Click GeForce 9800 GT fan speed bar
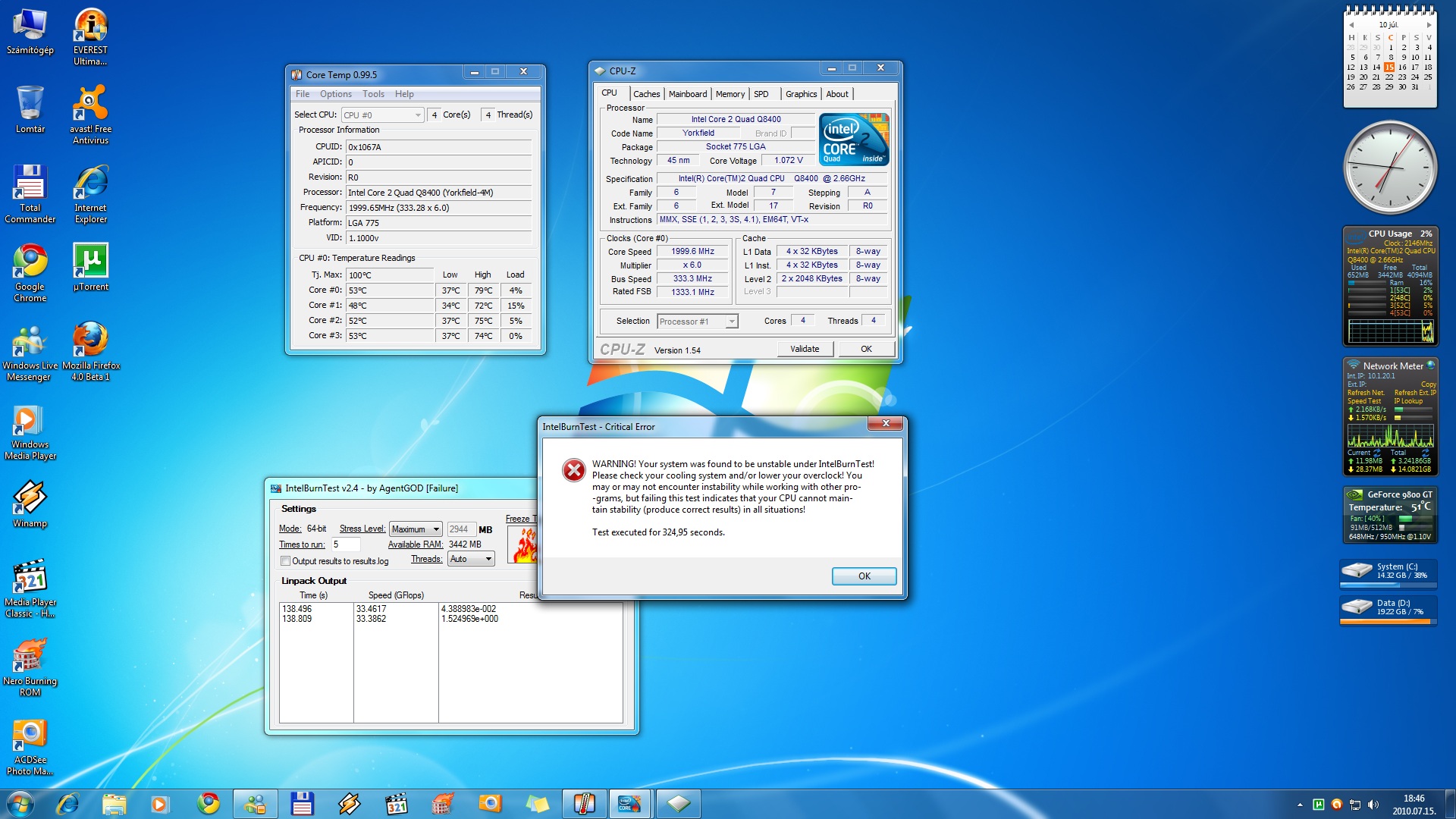1456x819 pixels. (1415, 519)
